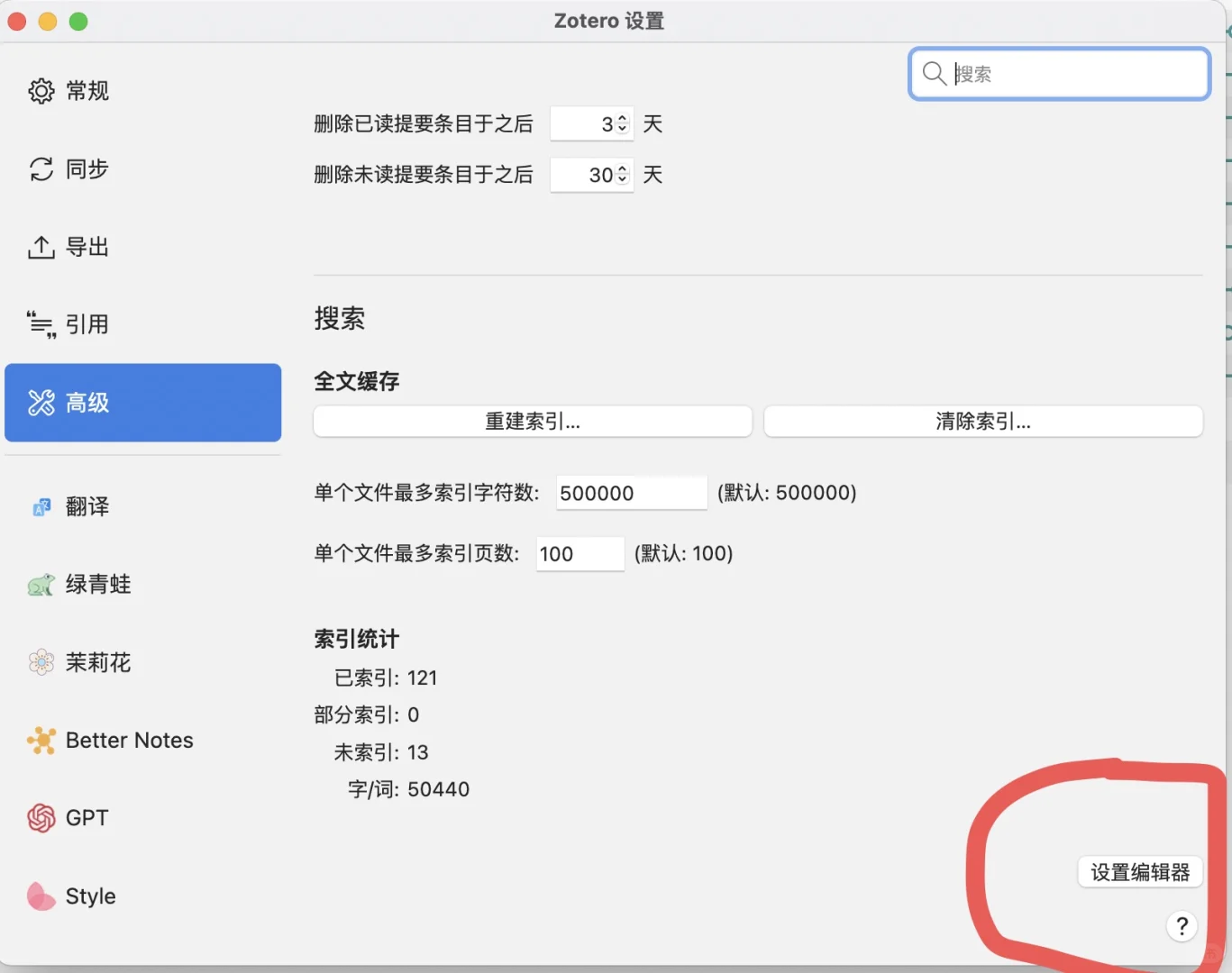This screenshot has width=1232, height=973.
Task: Click the 重建索引 (Rebuild Index) button
Action: click(x=532, y=421)
